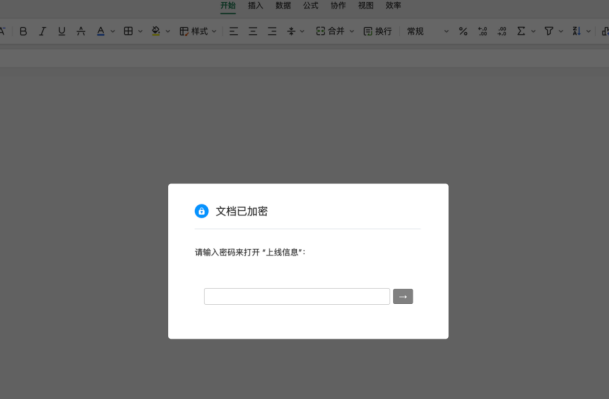610x399 pixels.
Task: Expand the sort dropdown arrow
Action: 589,32
